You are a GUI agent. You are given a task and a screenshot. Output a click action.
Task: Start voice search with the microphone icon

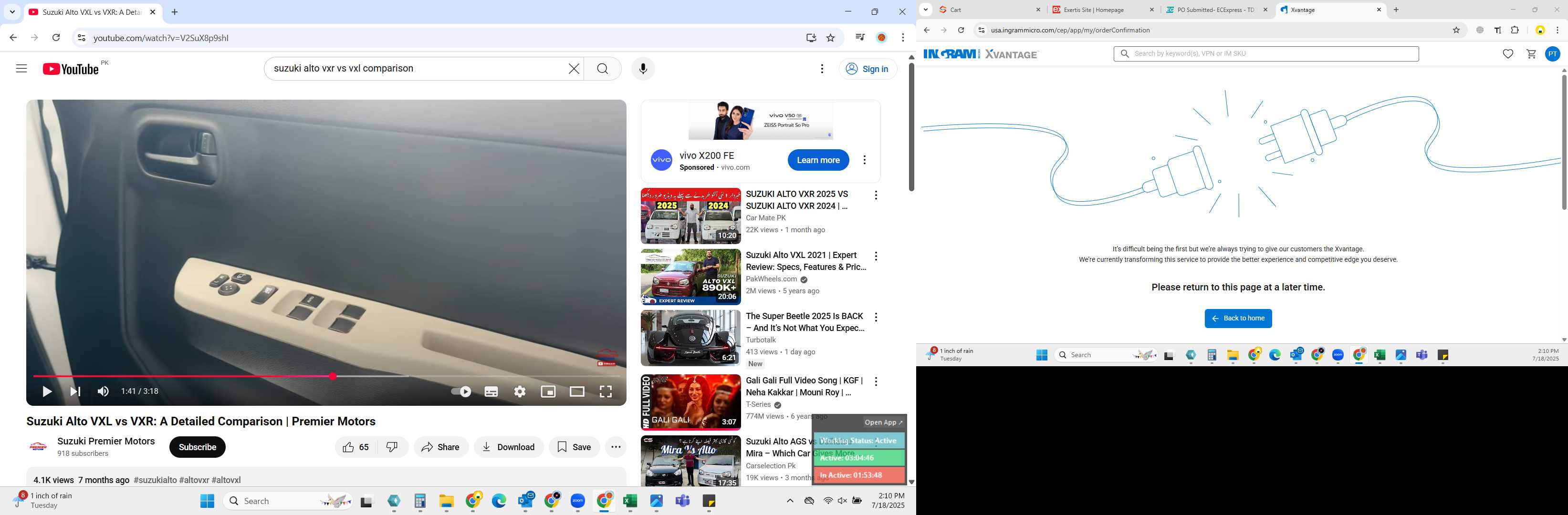click(643, 69)
